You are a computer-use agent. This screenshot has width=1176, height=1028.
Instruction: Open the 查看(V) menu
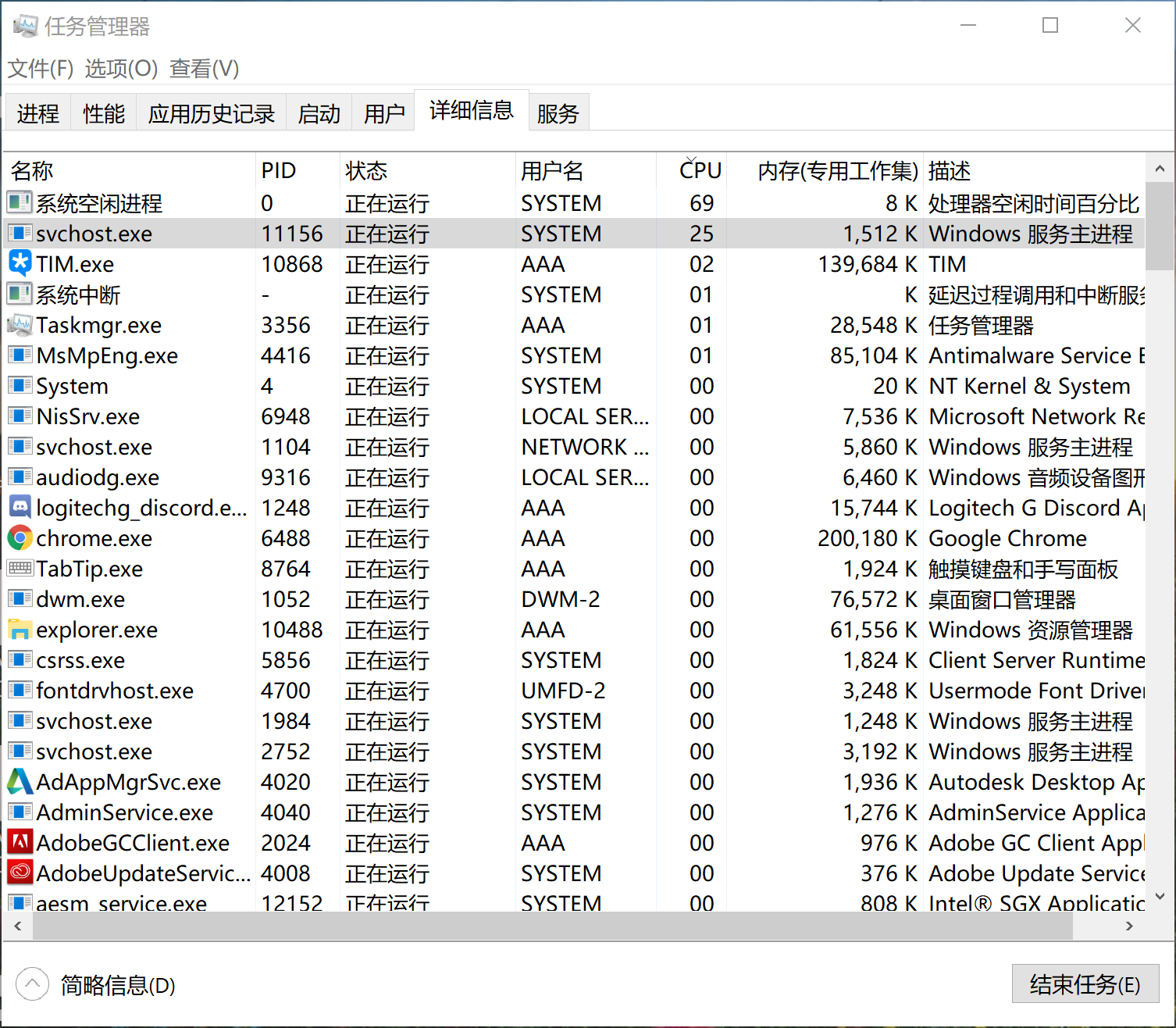[204, 69]
